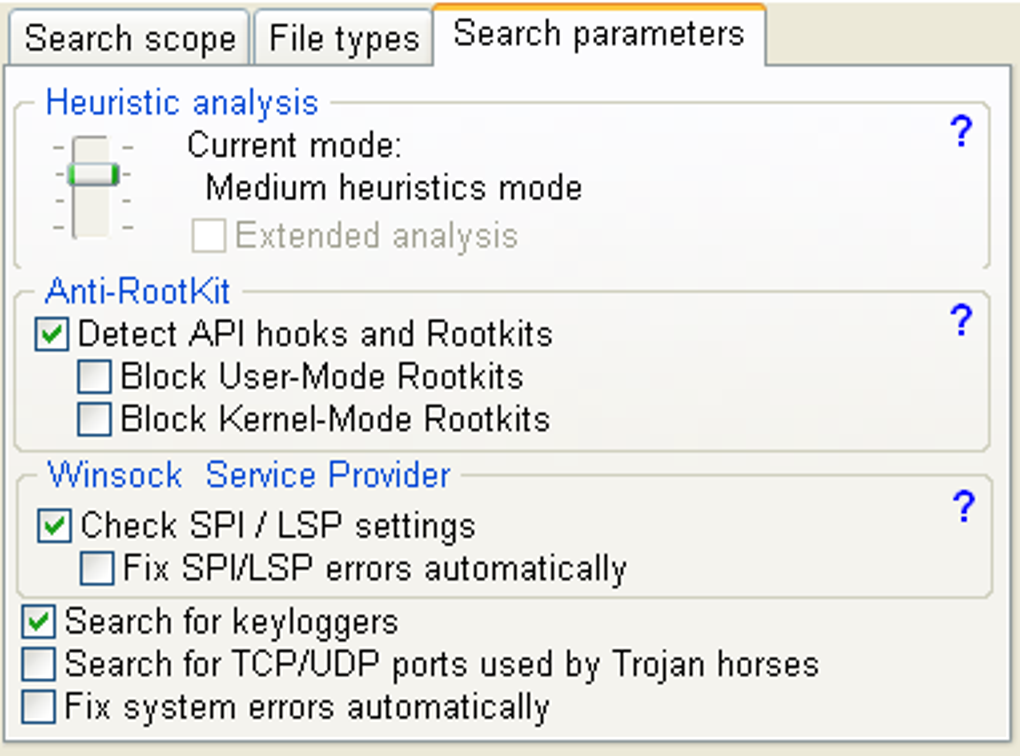
Task: Open help for Heuristic analysis section
Action: 960,132
